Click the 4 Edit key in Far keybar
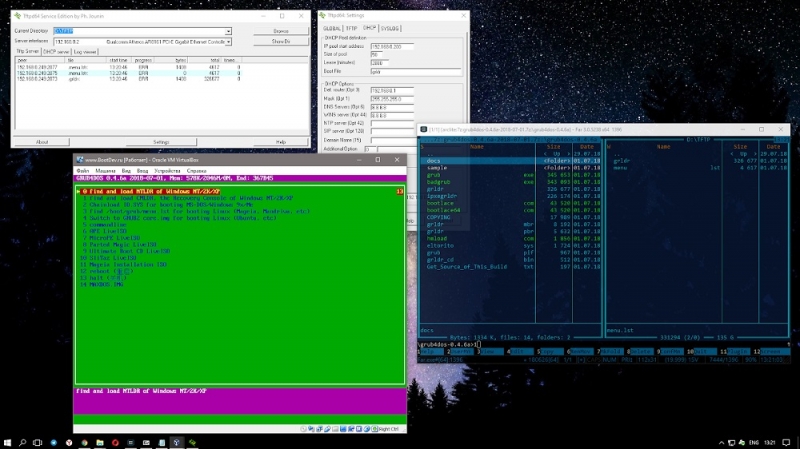 click(x=517, y=352)
